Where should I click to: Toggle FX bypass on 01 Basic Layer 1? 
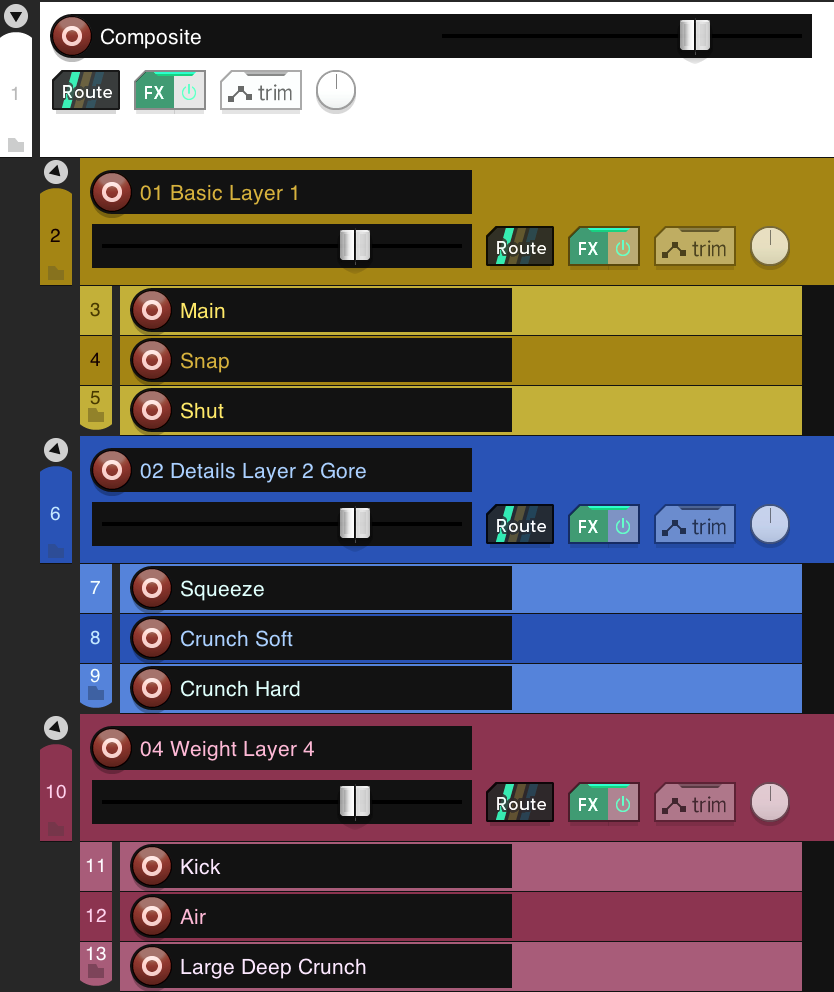(x=623, y=247)
